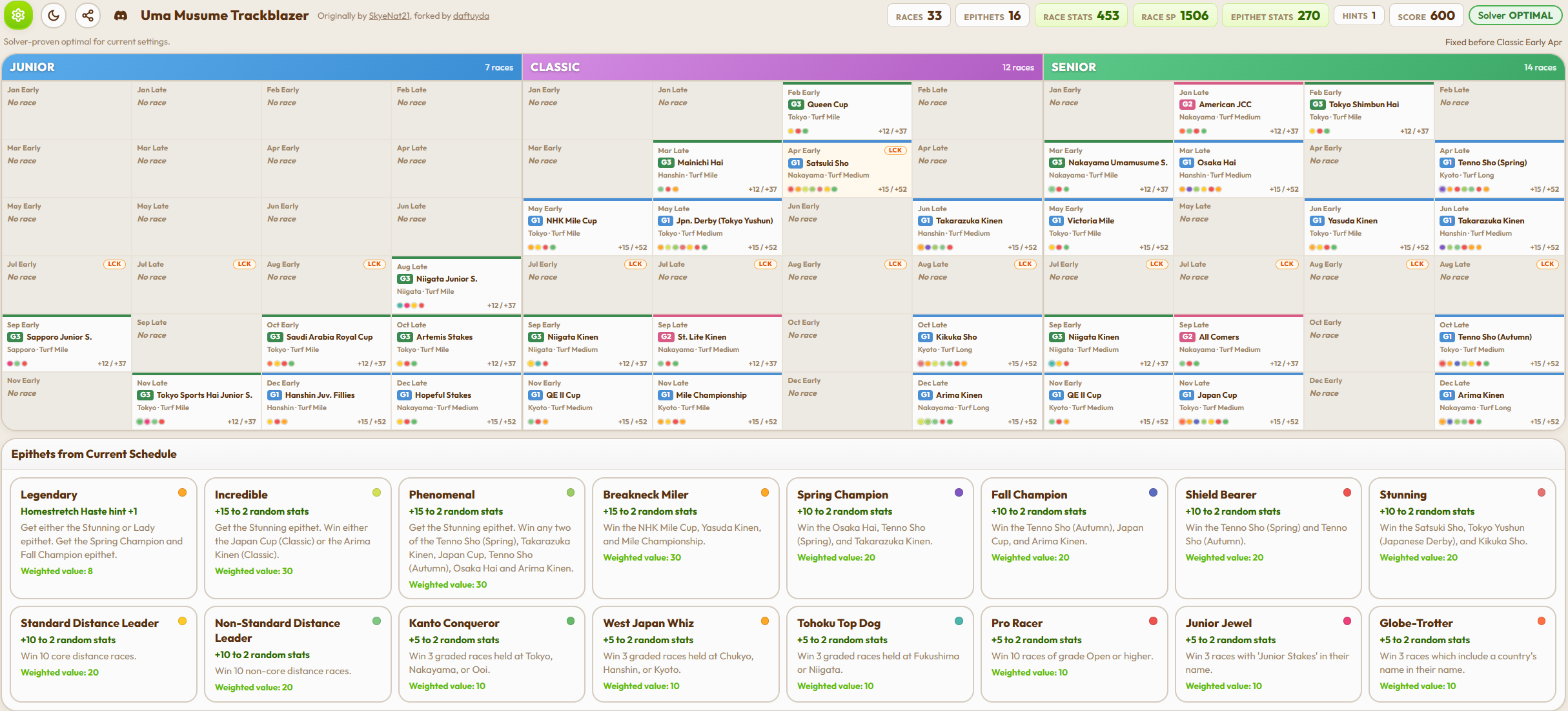Toggle LCK on Senior Aug Late
Viewport: 1568px width, 711px height.
[x=1547, y=264]
